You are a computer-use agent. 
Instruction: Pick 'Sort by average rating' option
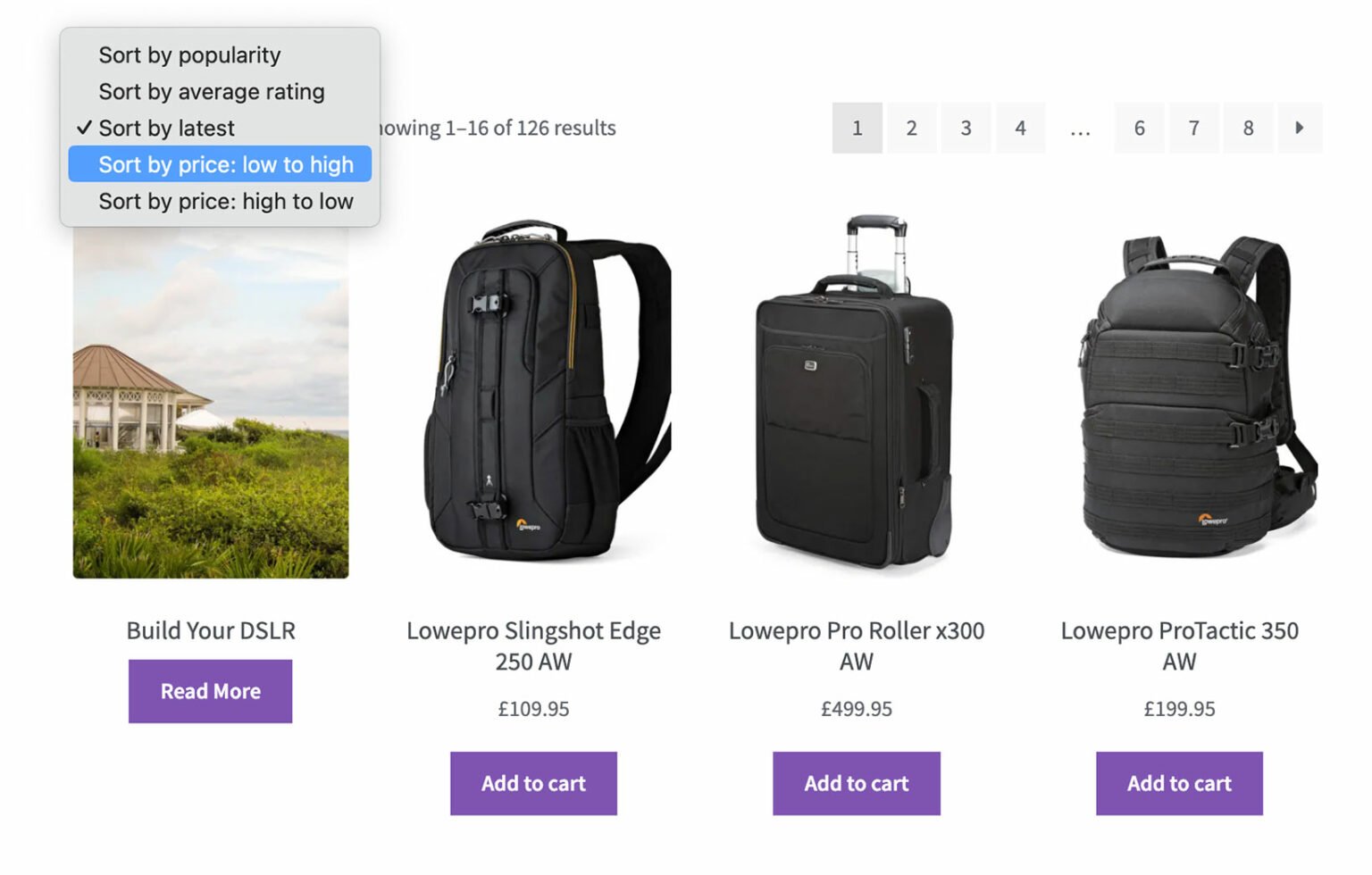coord(211,90)
